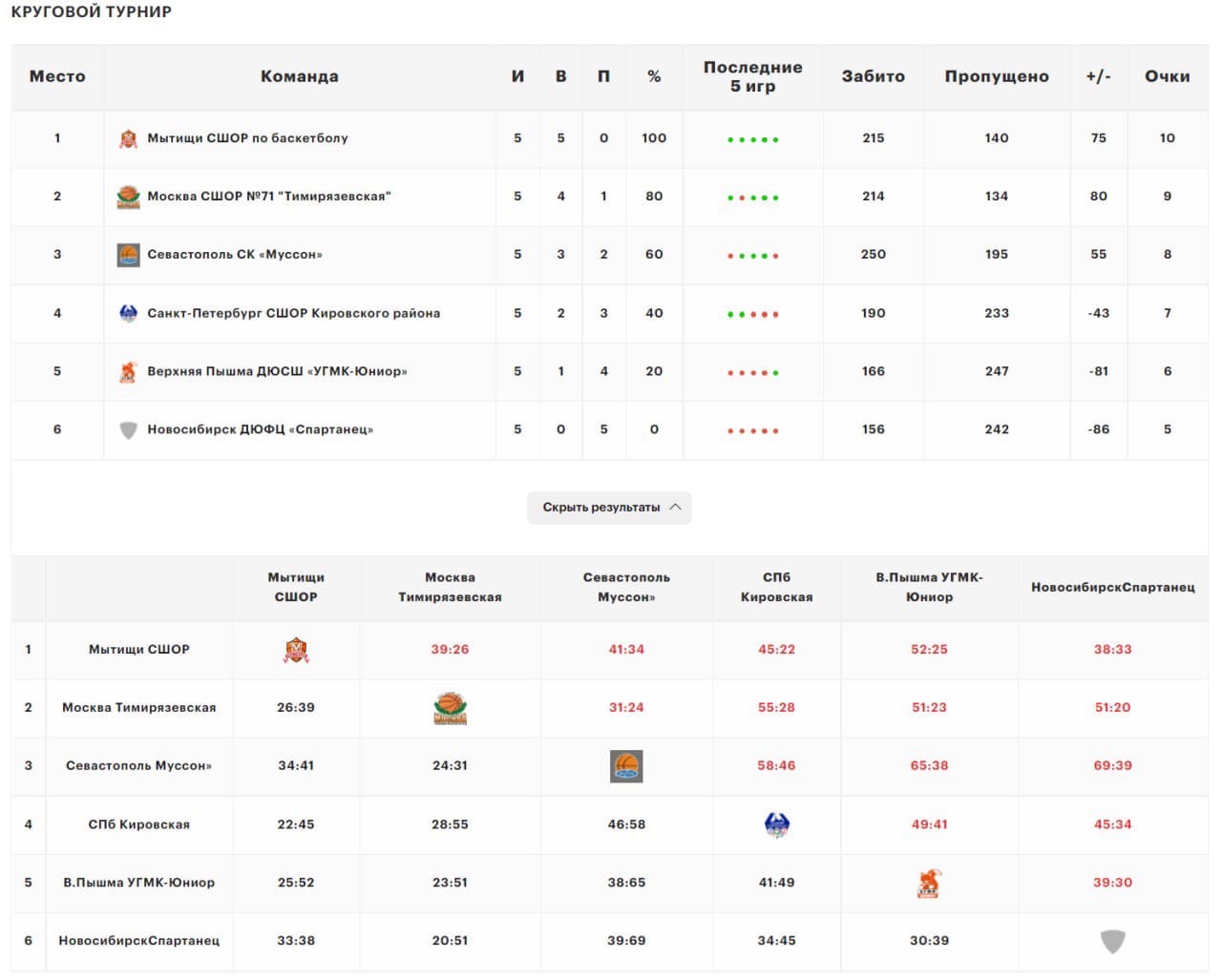Click points value 10 for Мытищи СШОР

pyautogui.click(x=1168, y=138)
